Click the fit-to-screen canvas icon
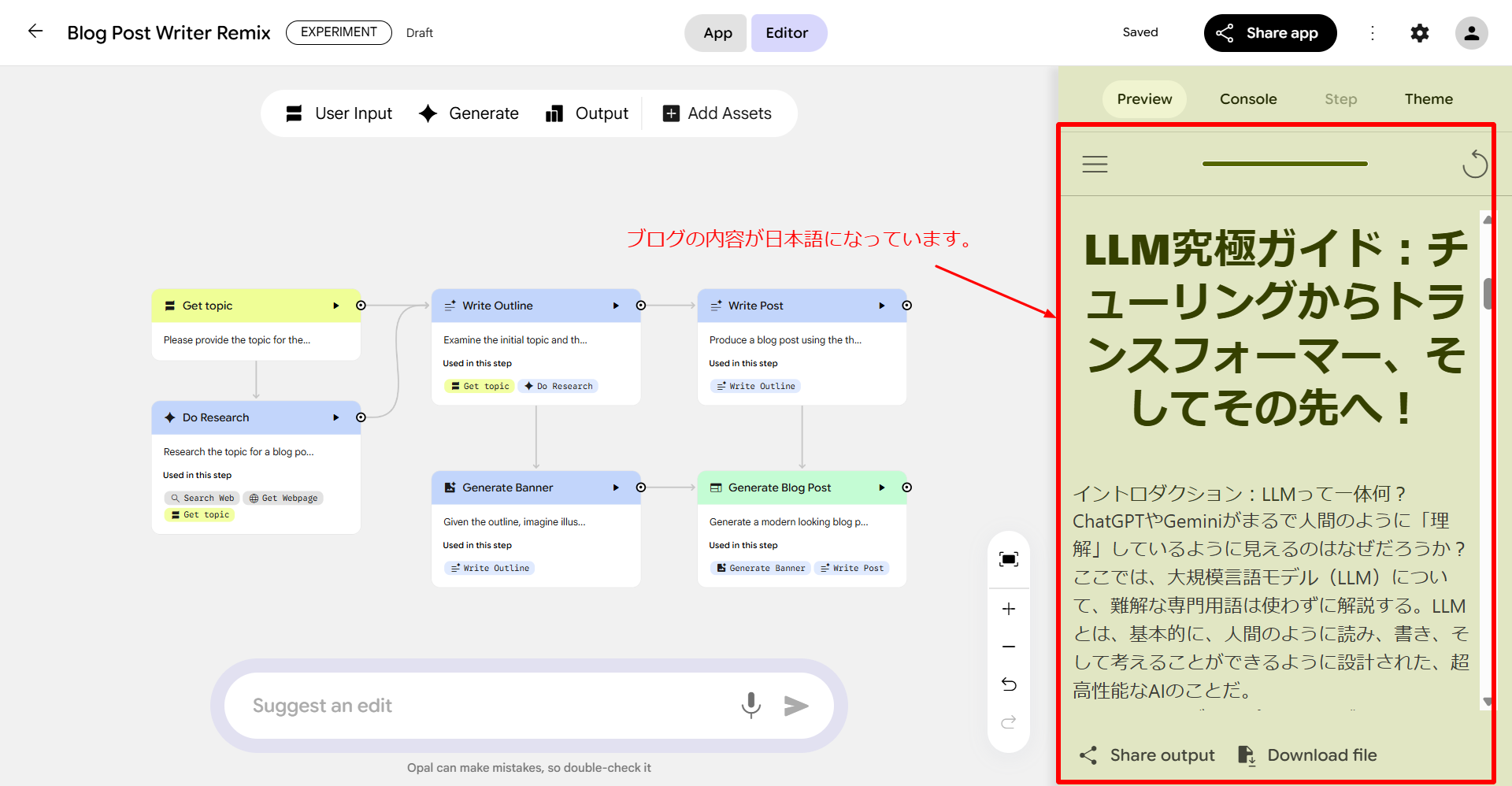This screenshot has width=1512, height=786. point(1008,559)
